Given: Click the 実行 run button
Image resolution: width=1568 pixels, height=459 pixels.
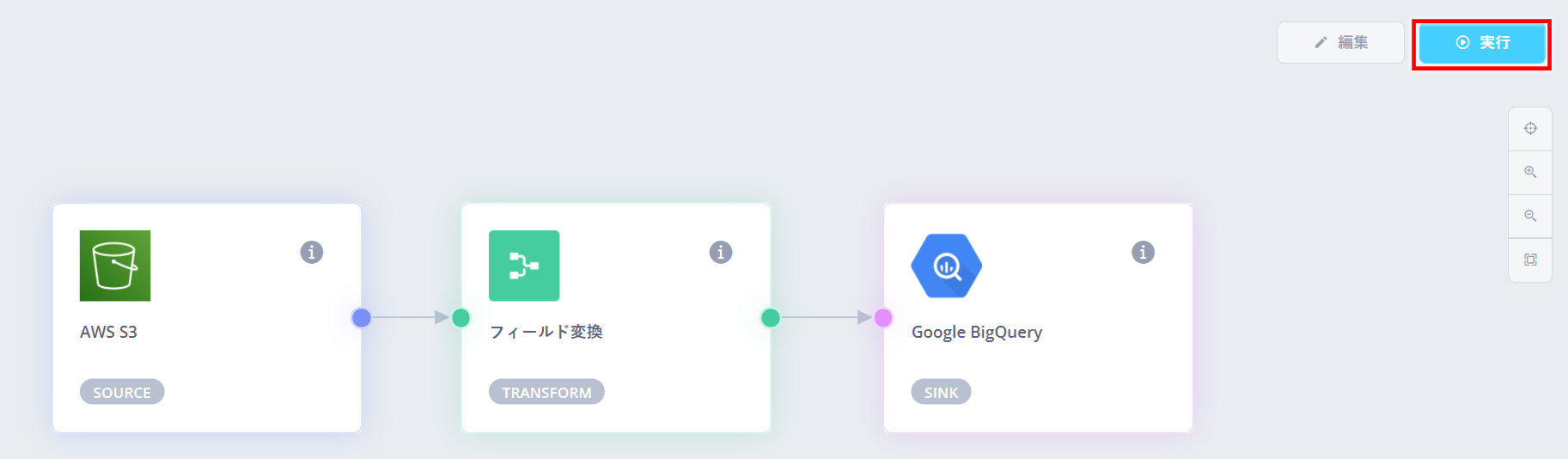Looking at the screenshot, I should coord(1482,43).
